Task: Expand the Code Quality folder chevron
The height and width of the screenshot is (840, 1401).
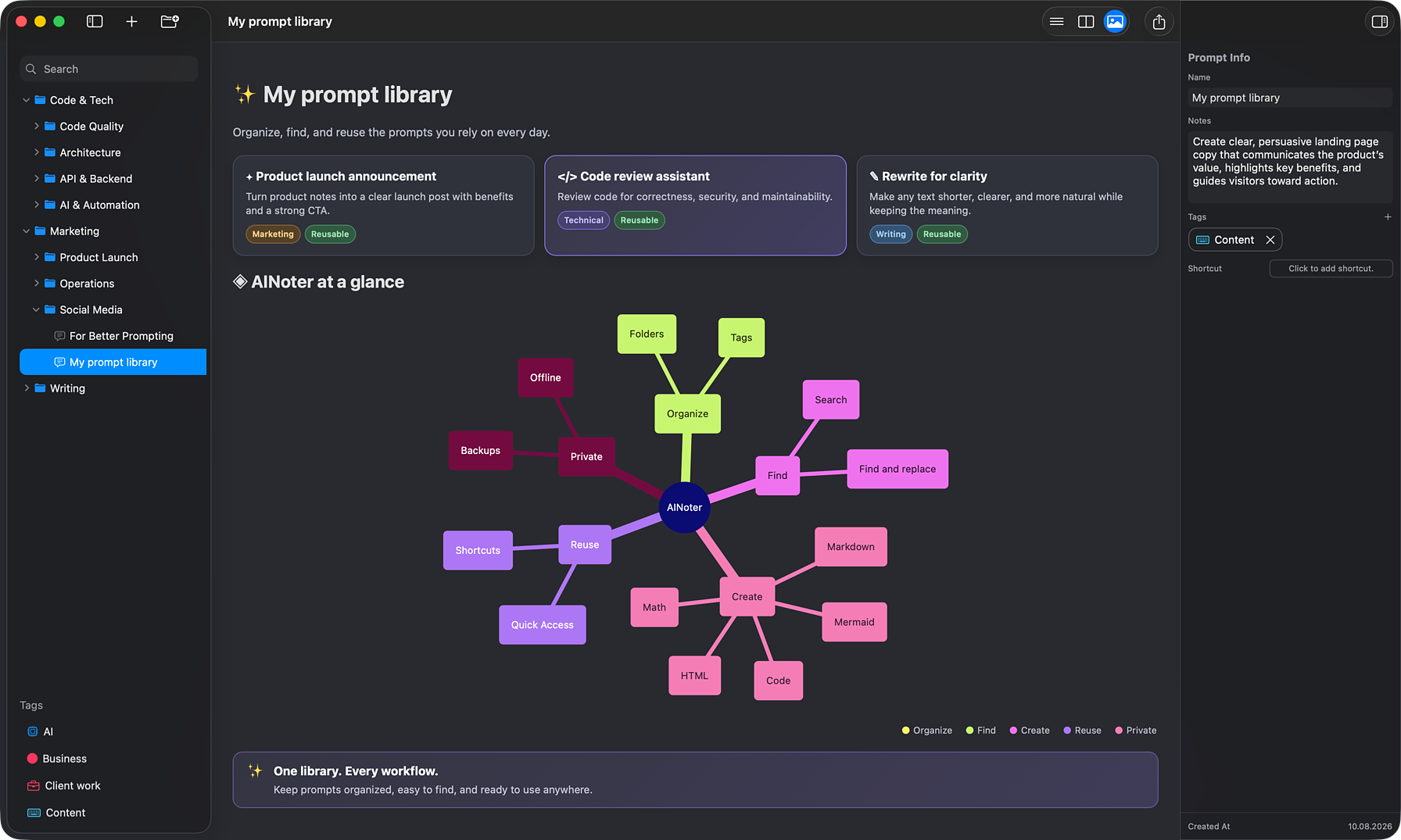Action: click(x=36, y=126)
